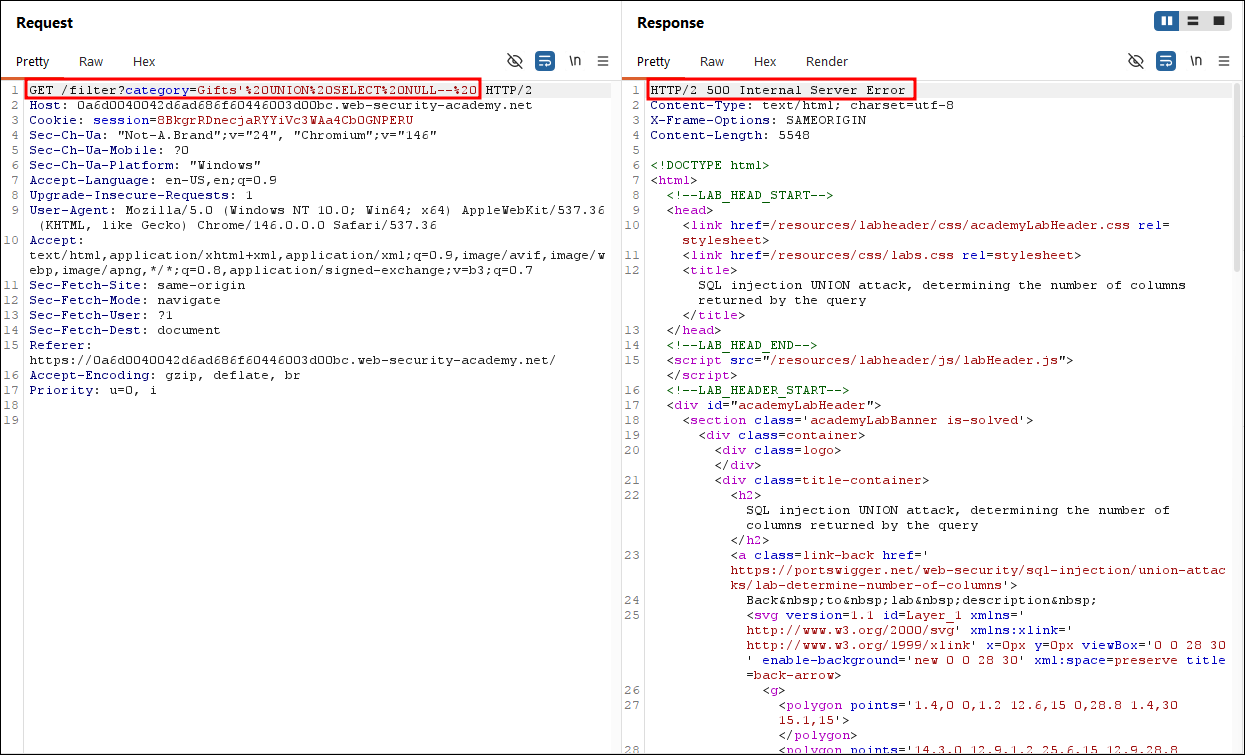
Task: Select Pretty tab in Response panel
Action: (x=654, y=62)
